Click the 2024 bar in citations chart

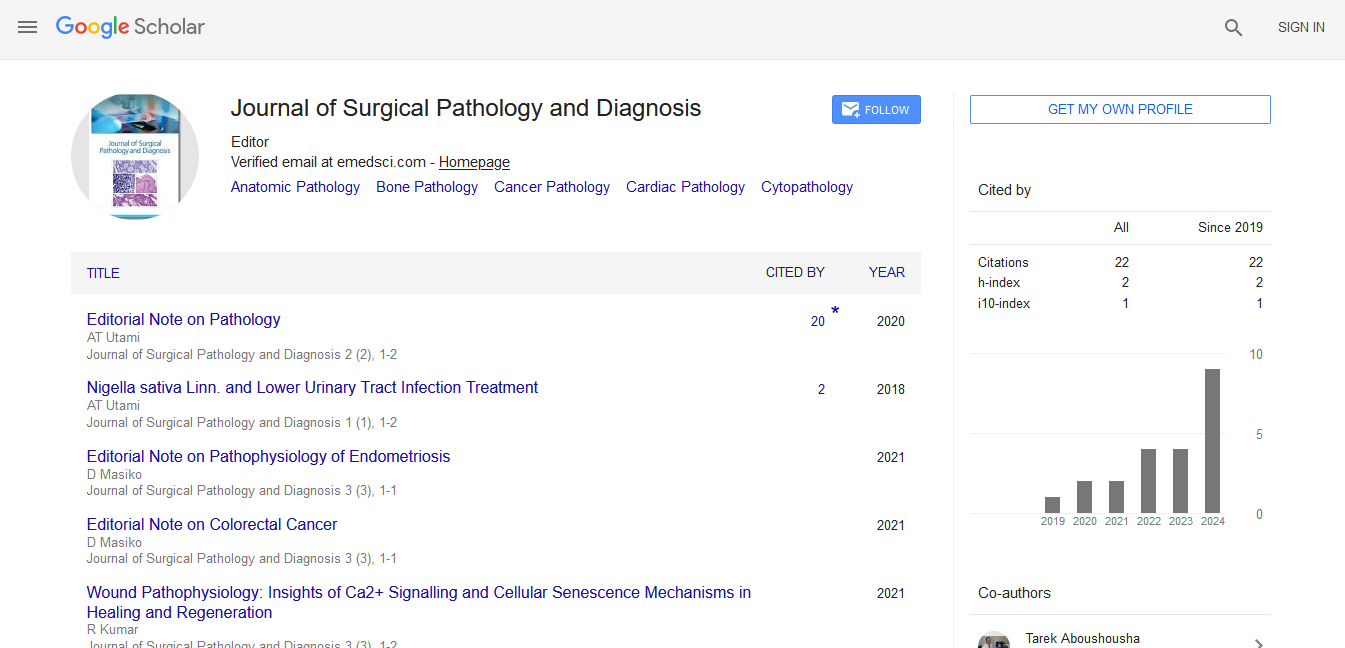(x=1212, y=441)
